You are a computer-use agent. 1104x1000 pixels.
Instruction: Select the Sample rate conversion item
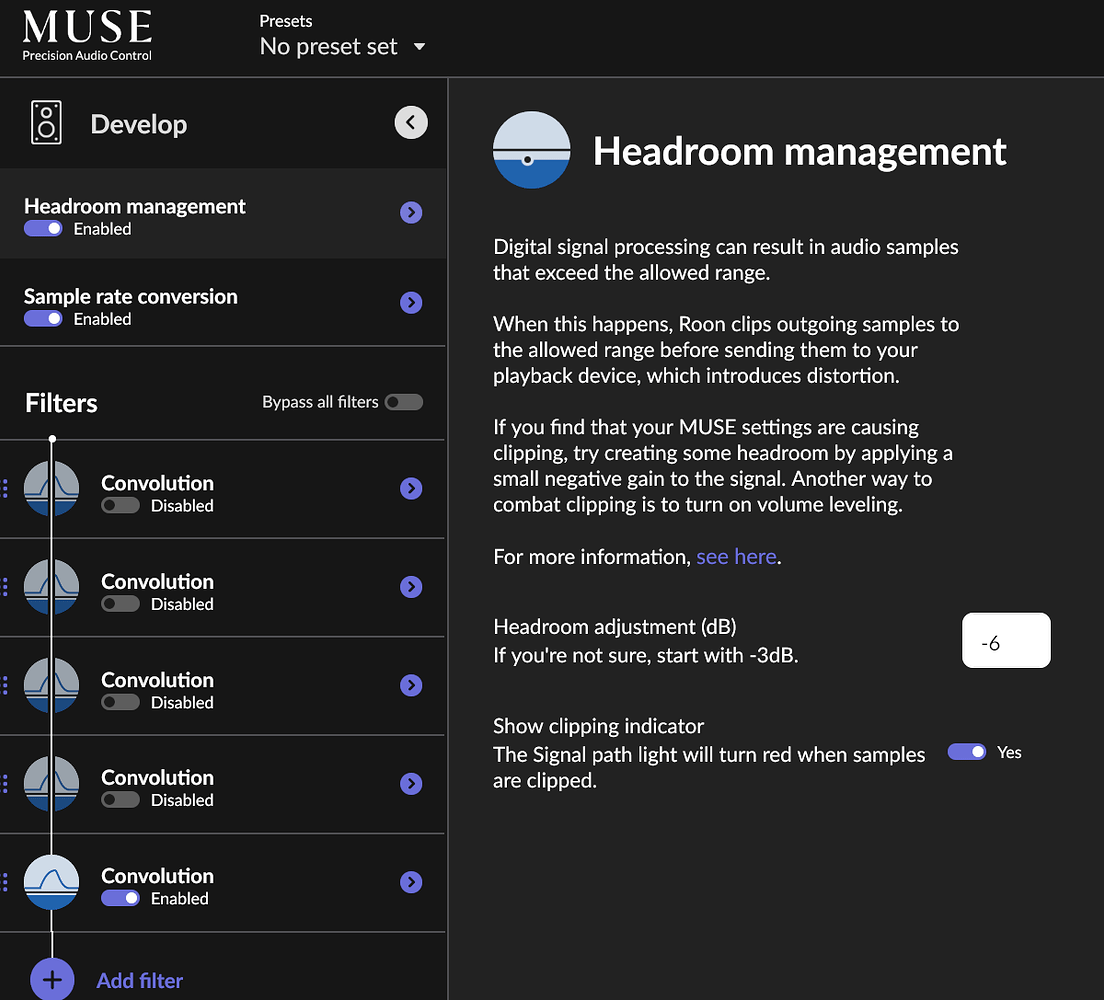pyautogui.click(x=130, y=296)
